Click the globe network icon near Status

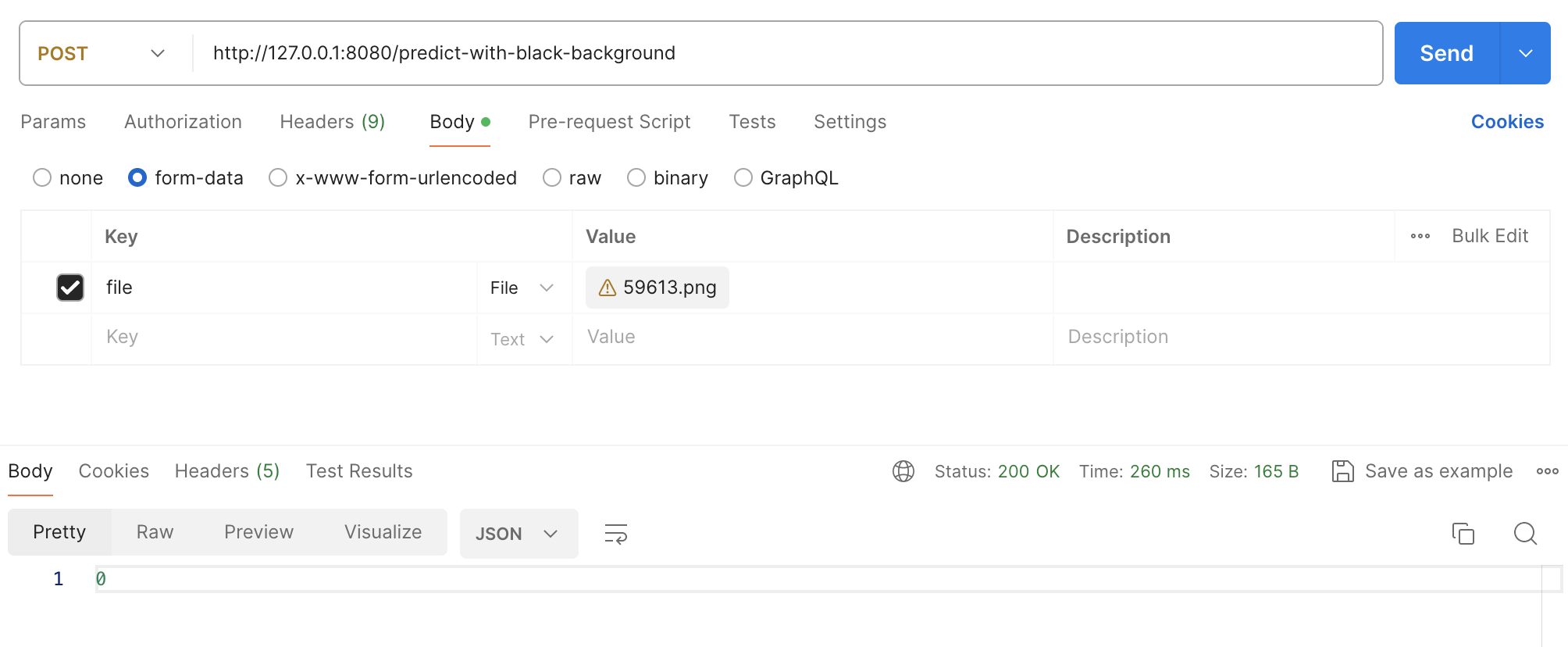(x=903, y=471)
